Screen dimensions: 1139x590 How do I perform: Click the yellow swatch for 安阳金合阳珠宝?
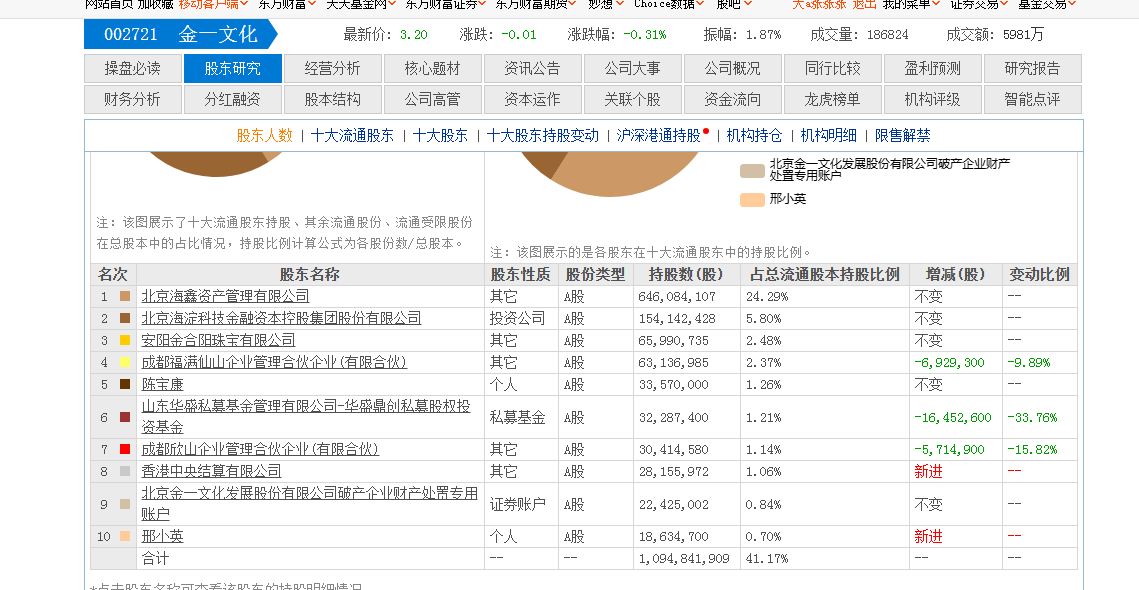(x=125, y=340)
